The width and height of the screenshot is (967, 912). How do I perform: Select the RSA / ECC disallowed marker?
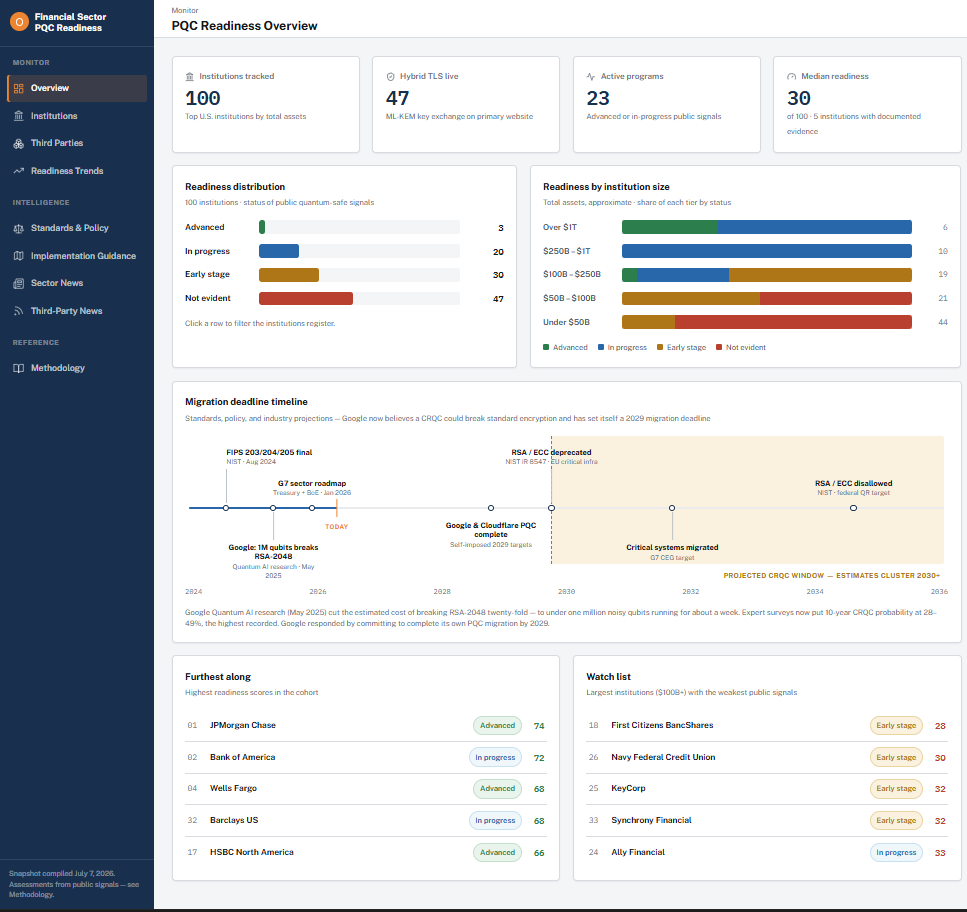click(854, 508)
